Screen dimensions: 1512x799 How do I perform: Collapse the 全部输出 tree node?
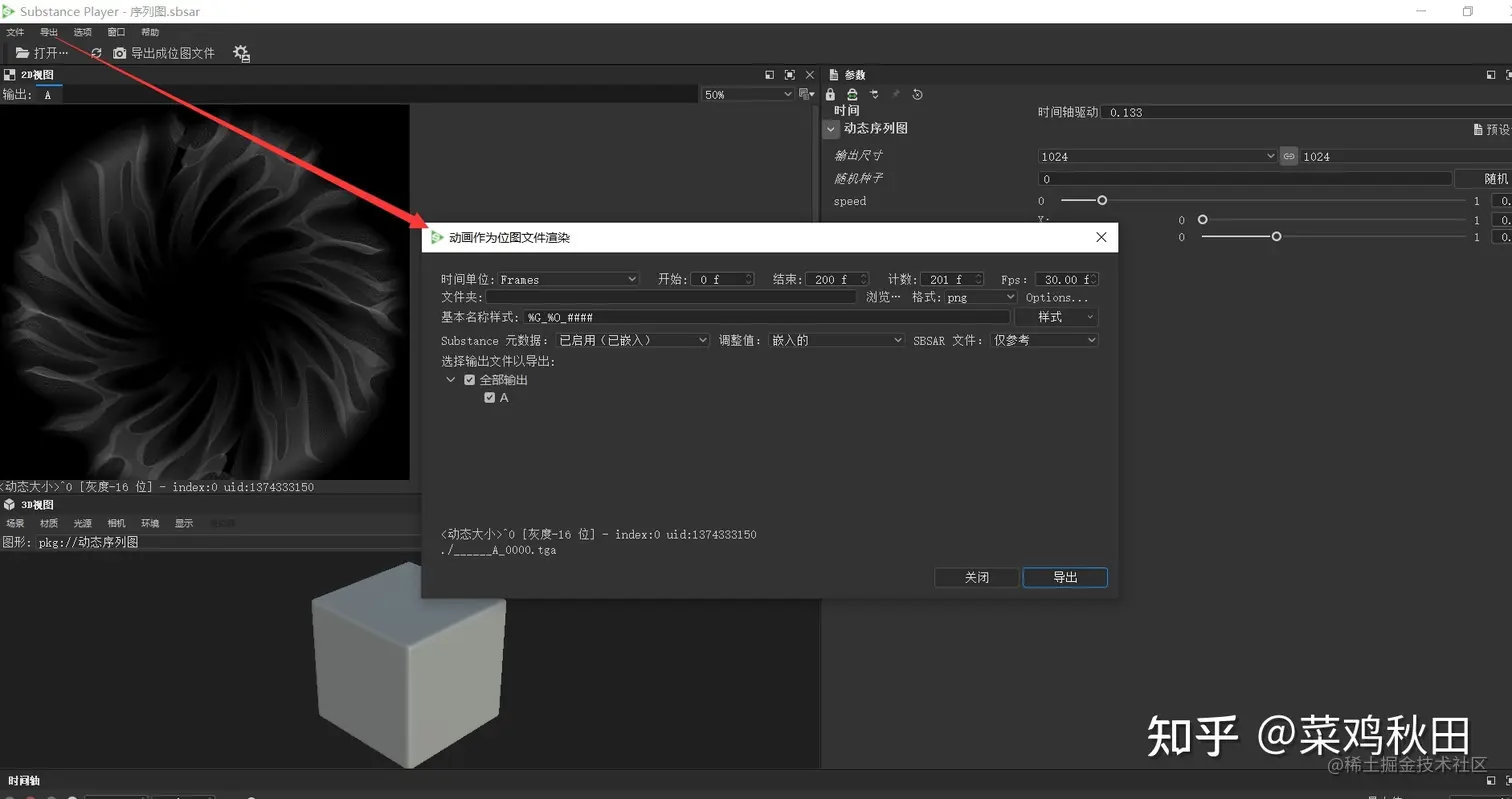click(451, 380)
